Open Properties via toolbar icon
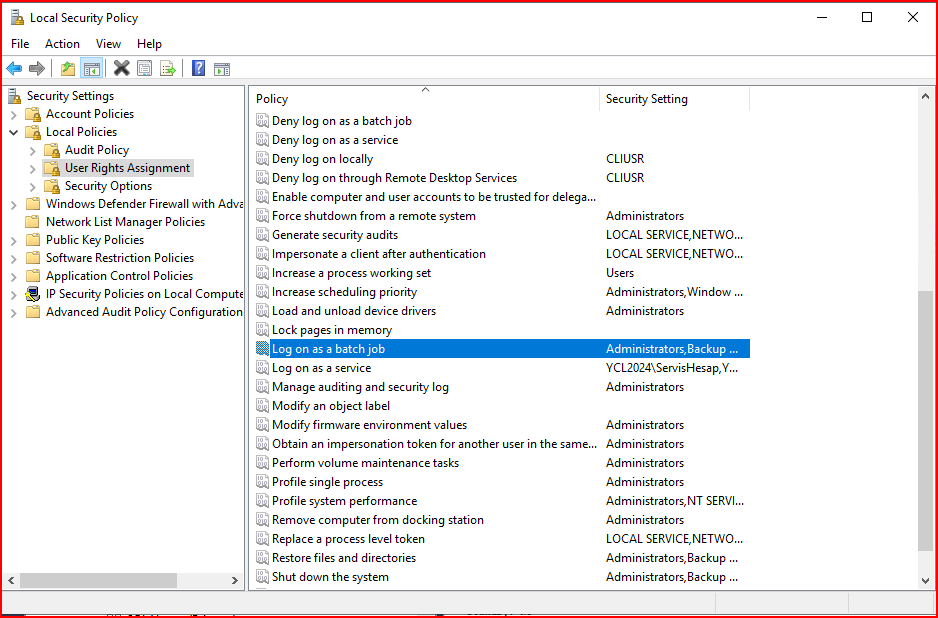This screenshot has height=618, width=938. (x=145, y=68)
